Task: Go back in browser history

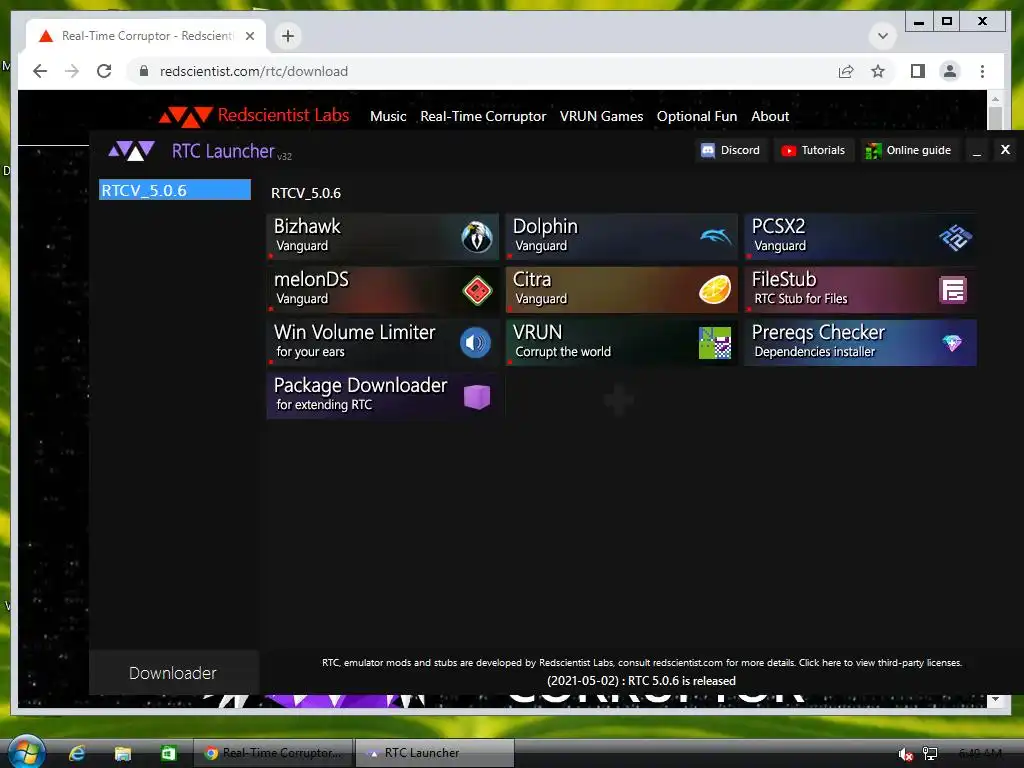Action: pyautogui.click(x=40, y=71)
